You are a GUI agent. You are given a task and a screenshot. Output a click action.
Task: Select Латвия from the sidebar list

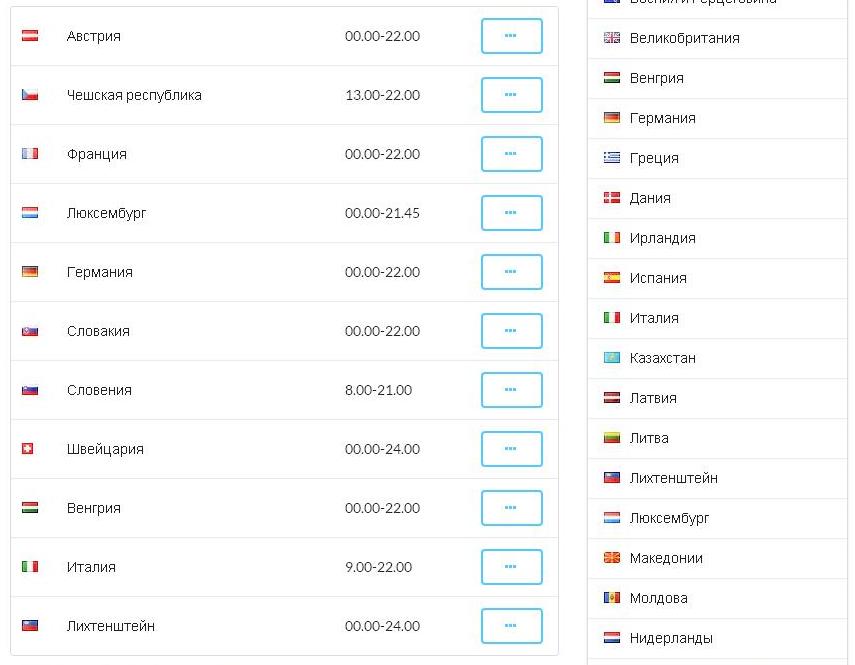point(653,398)
